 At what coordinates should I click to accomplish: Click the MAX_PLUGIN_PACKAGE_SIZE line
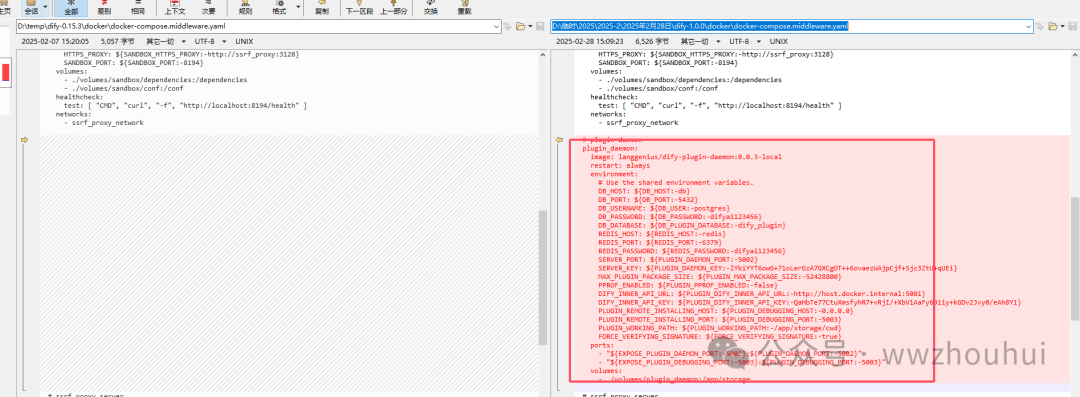pos(720,276)
